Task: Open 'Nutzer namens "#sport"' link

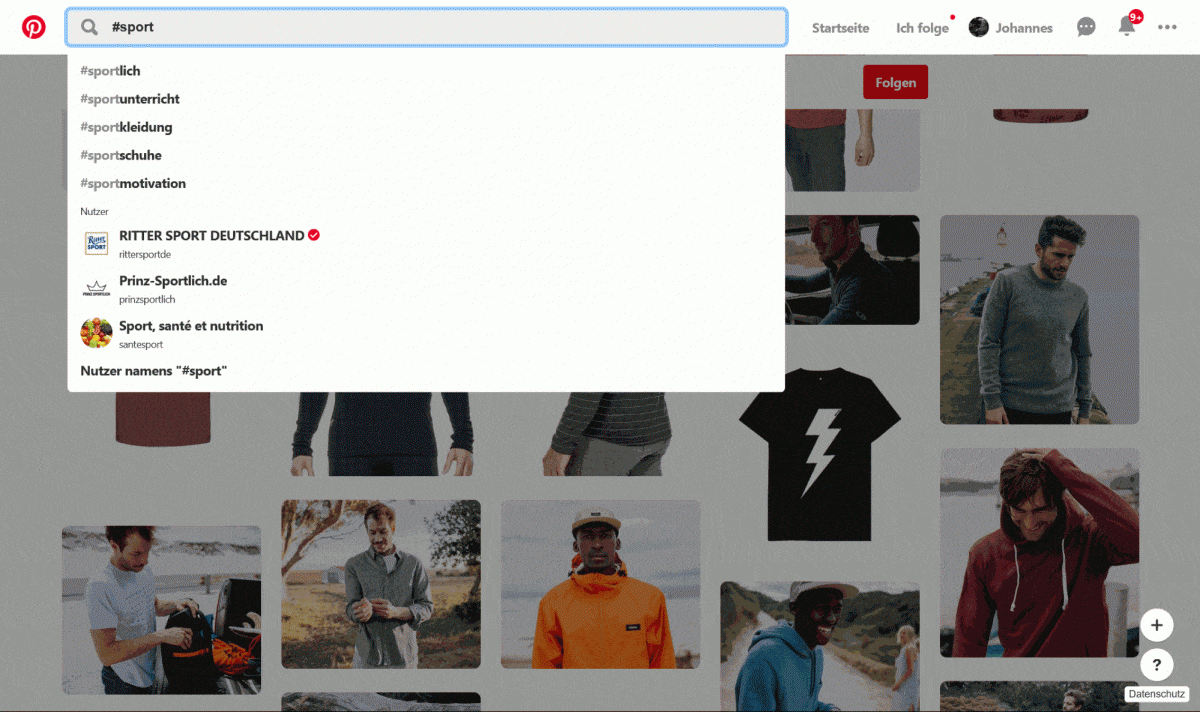Action: (154, 371)
